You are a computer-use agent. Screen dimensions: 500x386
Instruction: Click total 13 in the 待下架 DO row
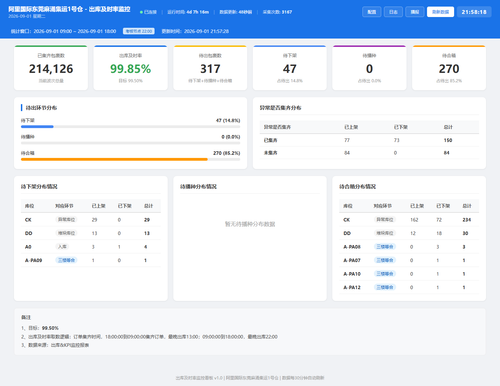click(x=147, y=233)
